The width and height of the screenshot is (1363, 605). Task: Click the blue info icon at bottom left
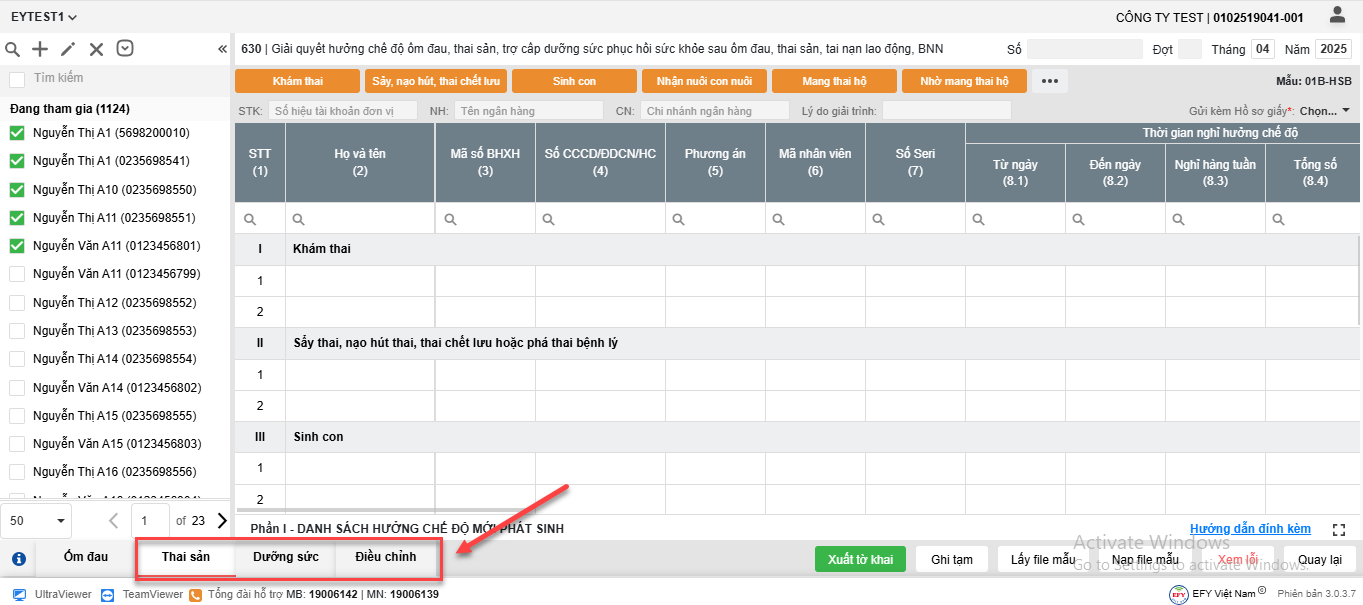pos(18,559)
